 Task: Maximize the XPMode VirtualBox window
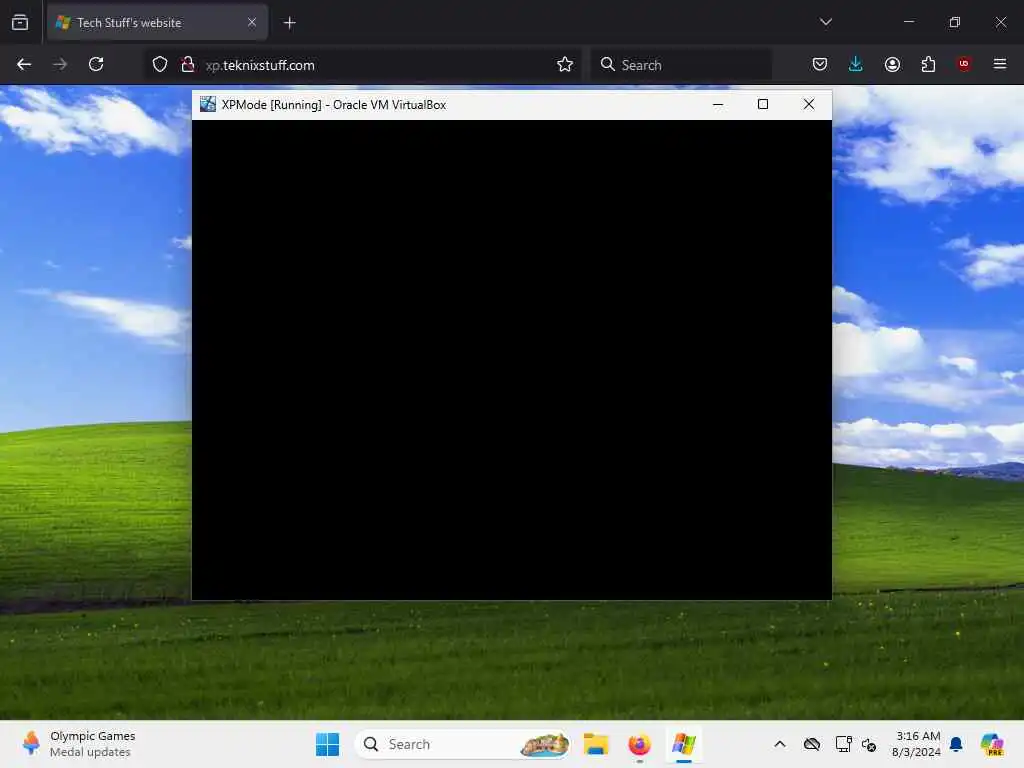point(763,104)
